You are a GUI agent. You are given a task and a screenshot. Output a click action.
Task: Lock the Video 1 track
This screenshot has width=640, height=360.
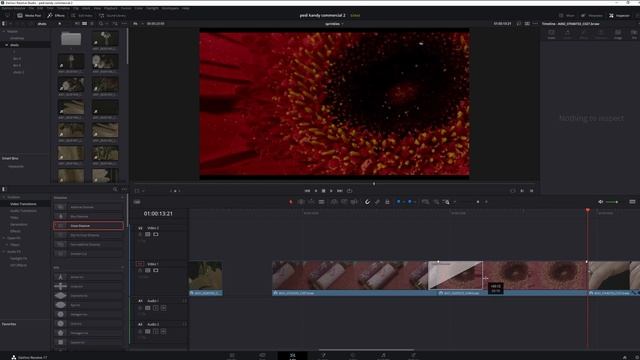pyautogui.click(x=140, y=270)
